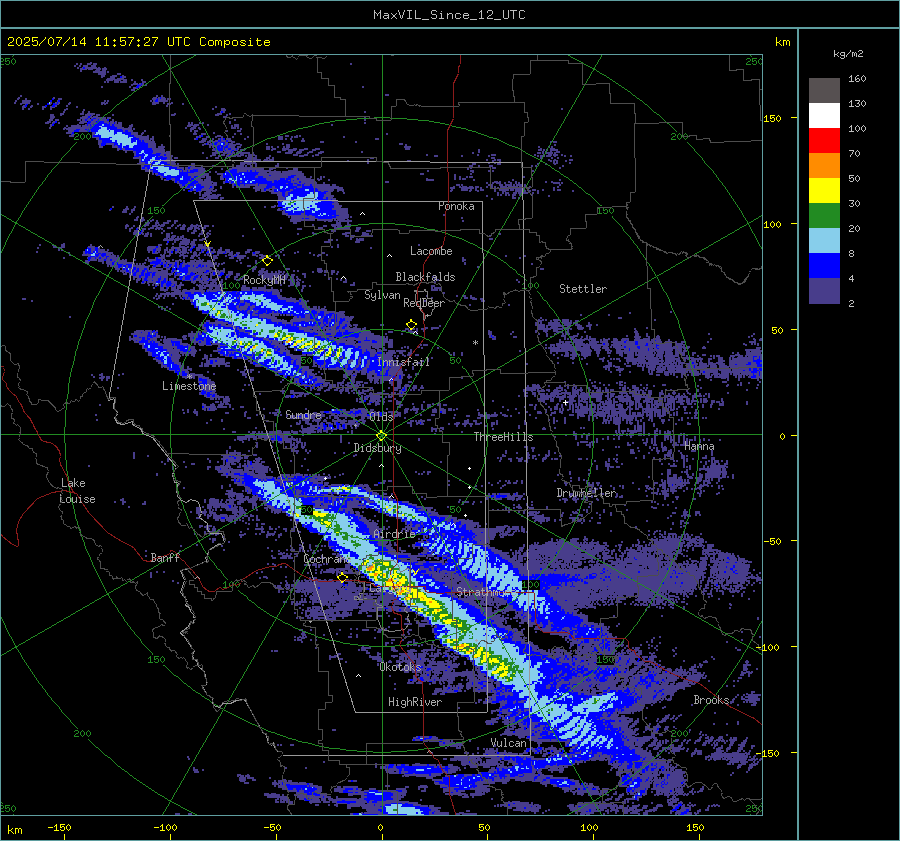
Task: Click the white caret marker left of Ponoka
Action: point(362,214)
